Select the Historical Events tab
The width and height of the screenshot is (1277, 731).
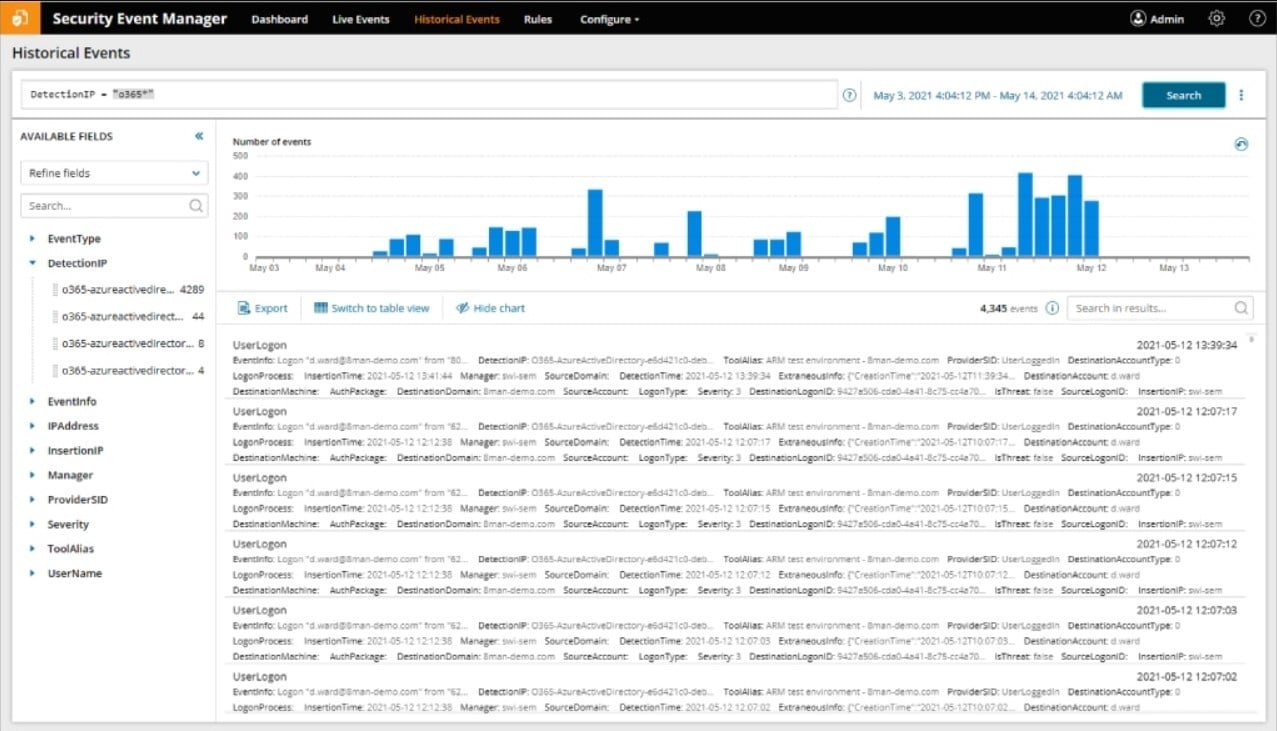click(x=456, y=19)
